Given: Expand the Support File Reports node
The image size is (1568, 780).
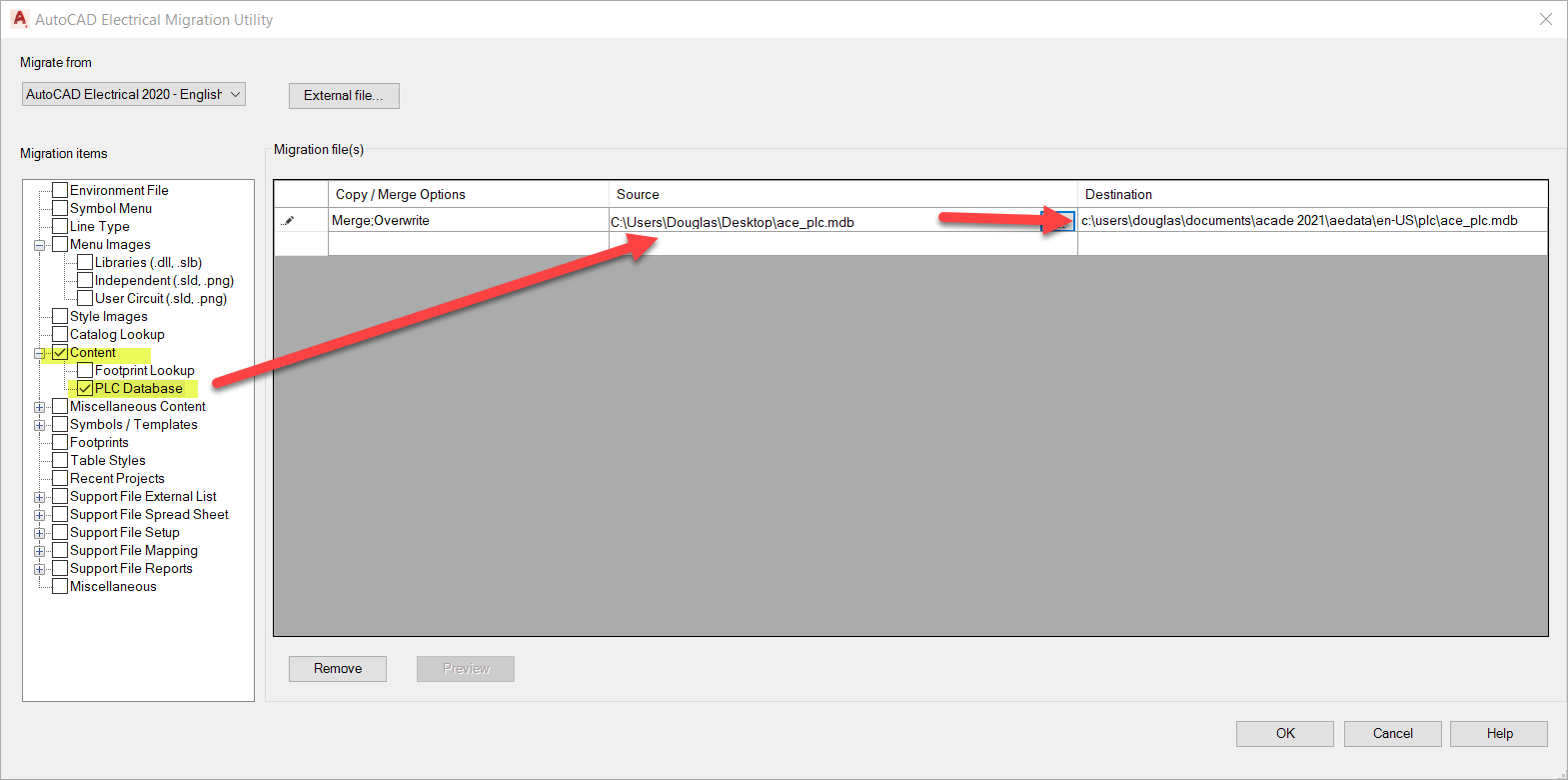Looking at the screenshot, I should pos(39,569).
